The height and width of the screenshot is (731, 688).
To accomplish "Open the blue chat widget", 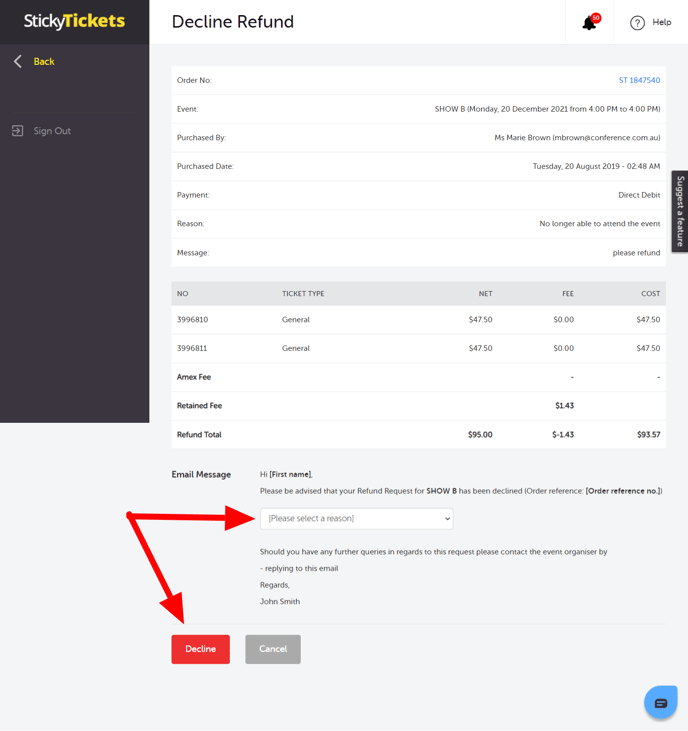I will tap(660, 703).
